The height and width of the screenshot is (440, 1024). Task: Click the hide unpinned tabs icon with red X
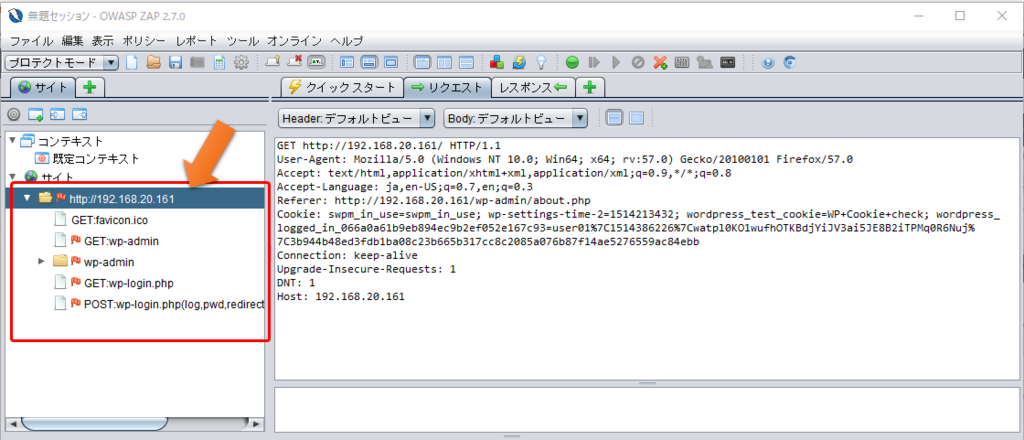[295, 63]
